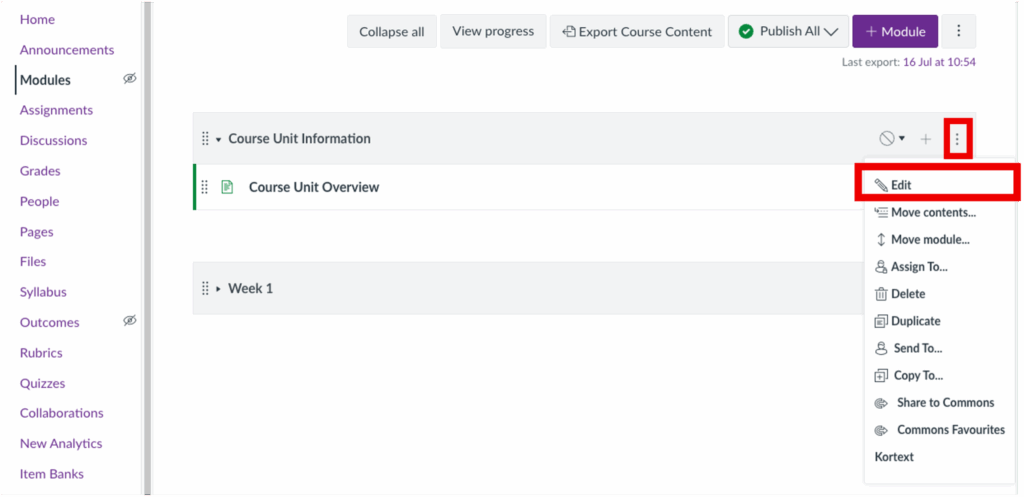
Task: Open the Assignments link in course navigation
Action: point(56,110)
